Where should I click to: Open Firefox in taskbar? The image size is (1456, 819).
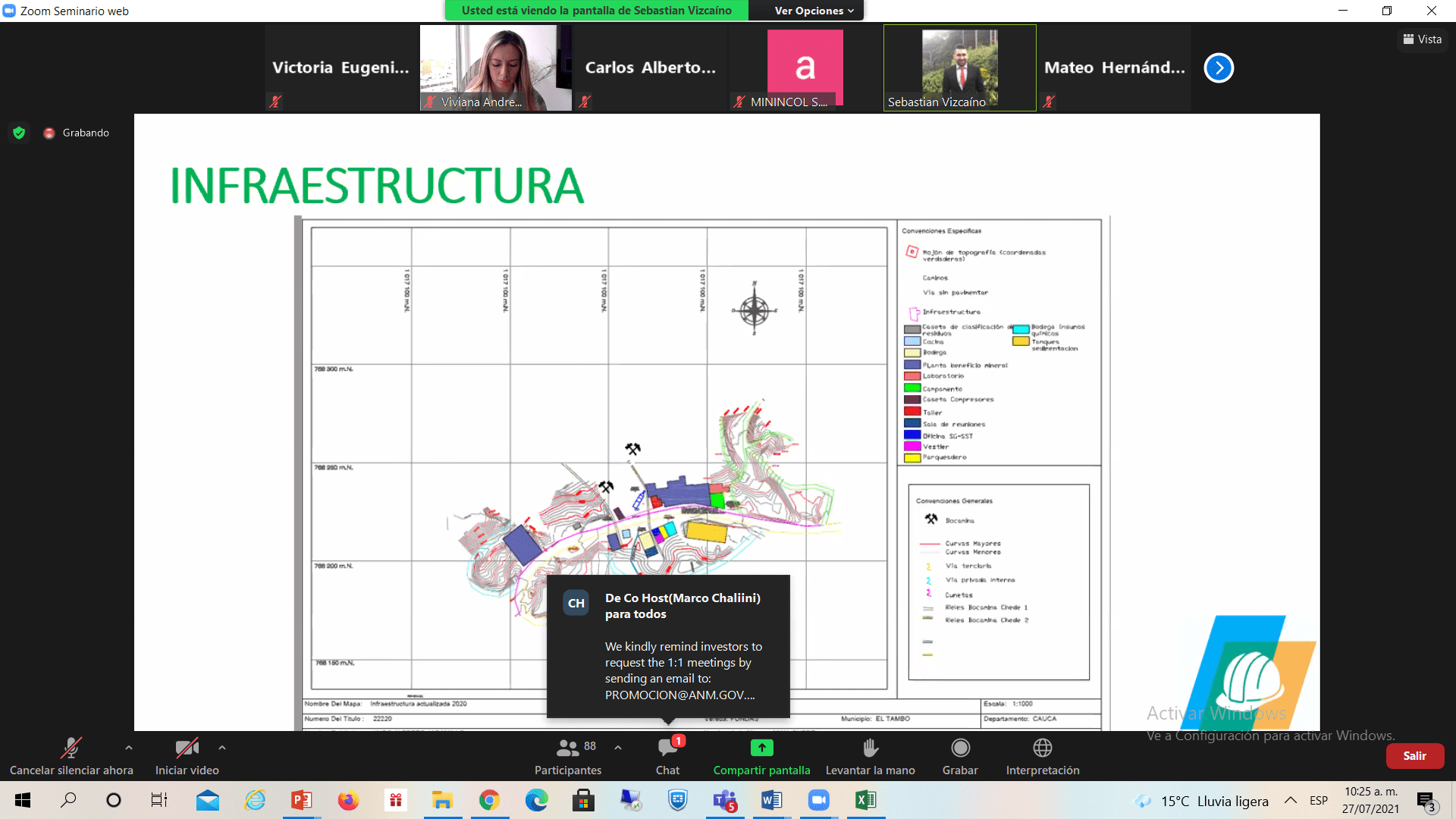point(348,800)
